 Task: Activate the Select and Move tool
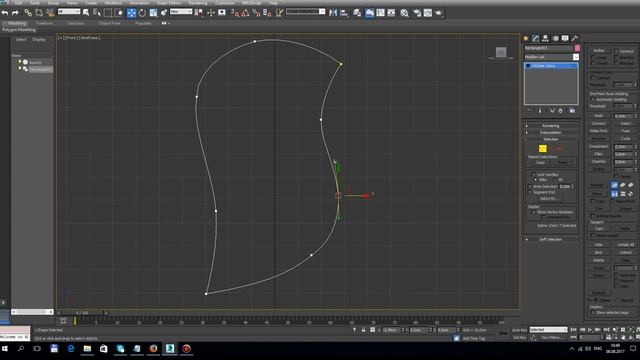click(x=131, y=13)
